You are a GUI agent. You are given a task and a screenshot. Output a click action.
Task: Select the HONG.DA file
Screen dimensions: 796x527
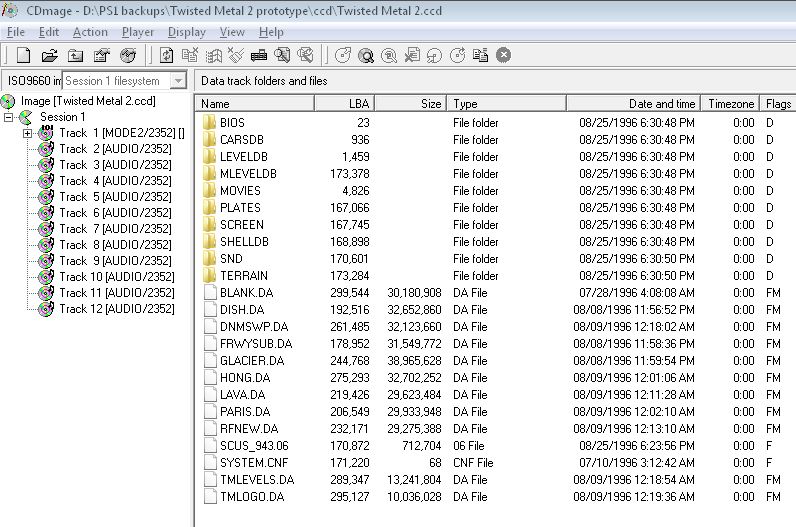coord(495,378)
